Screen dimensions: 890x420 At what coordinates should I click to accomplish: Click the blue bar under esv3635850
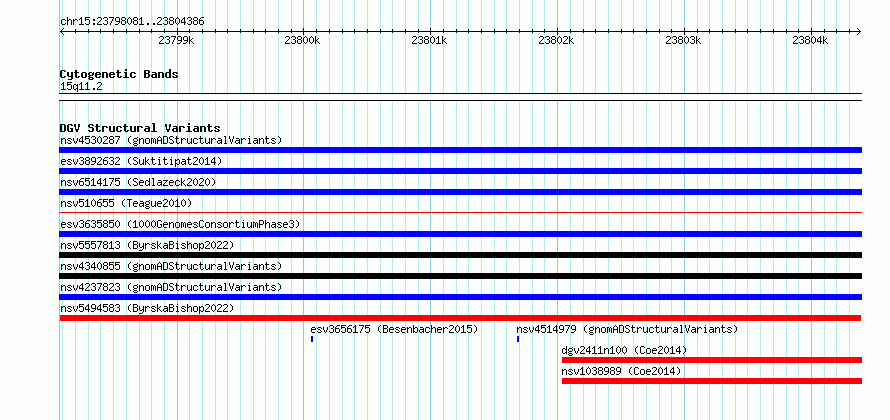tap(461, 234)
